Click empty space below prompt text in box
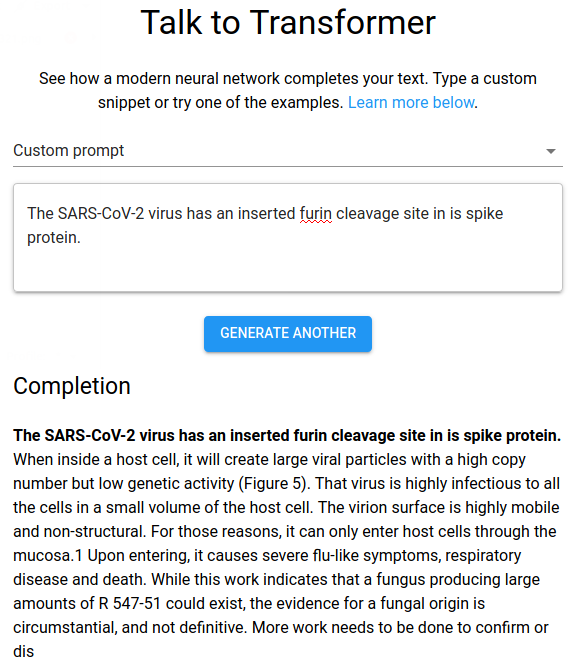Screen dimensions: 579x670 click(x=288, y=270)
